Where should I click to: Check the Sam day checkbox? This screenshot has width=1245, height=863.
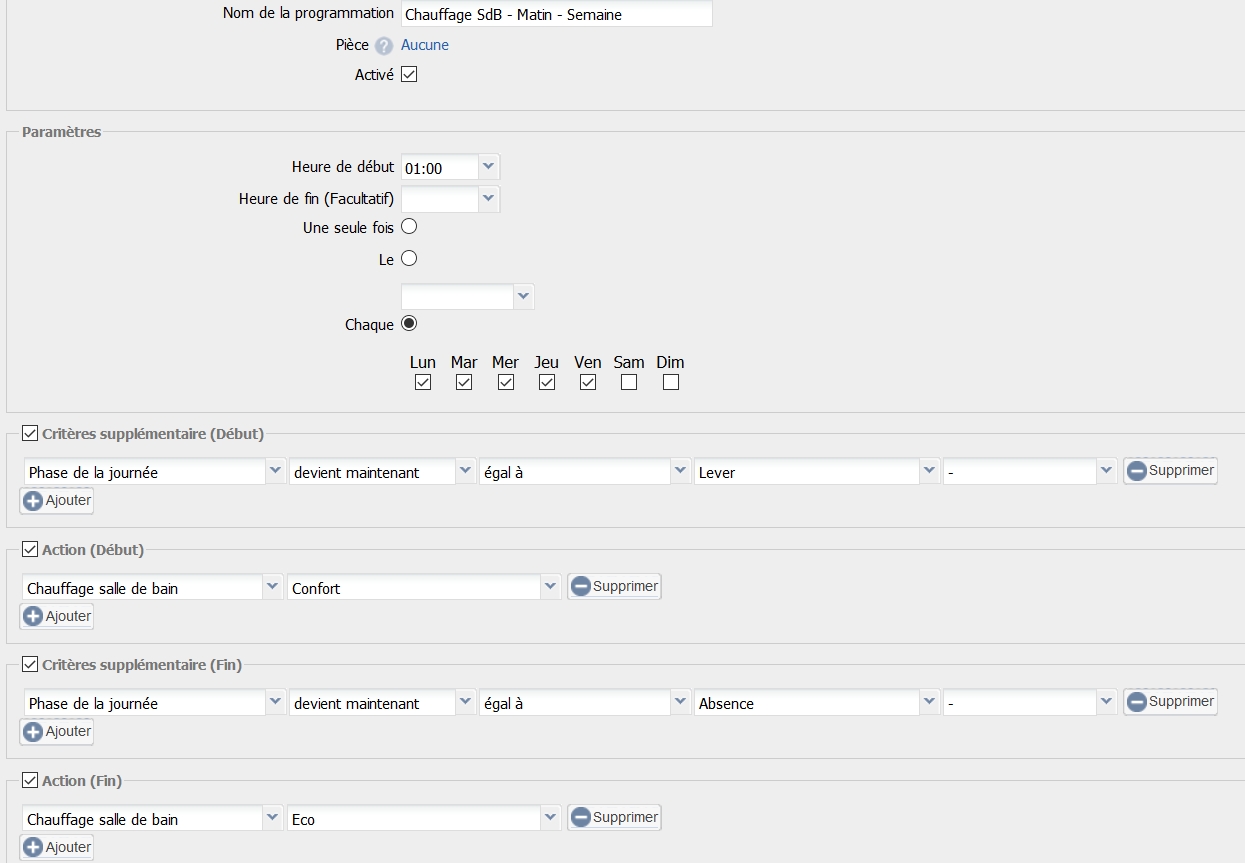click(629, 382)
